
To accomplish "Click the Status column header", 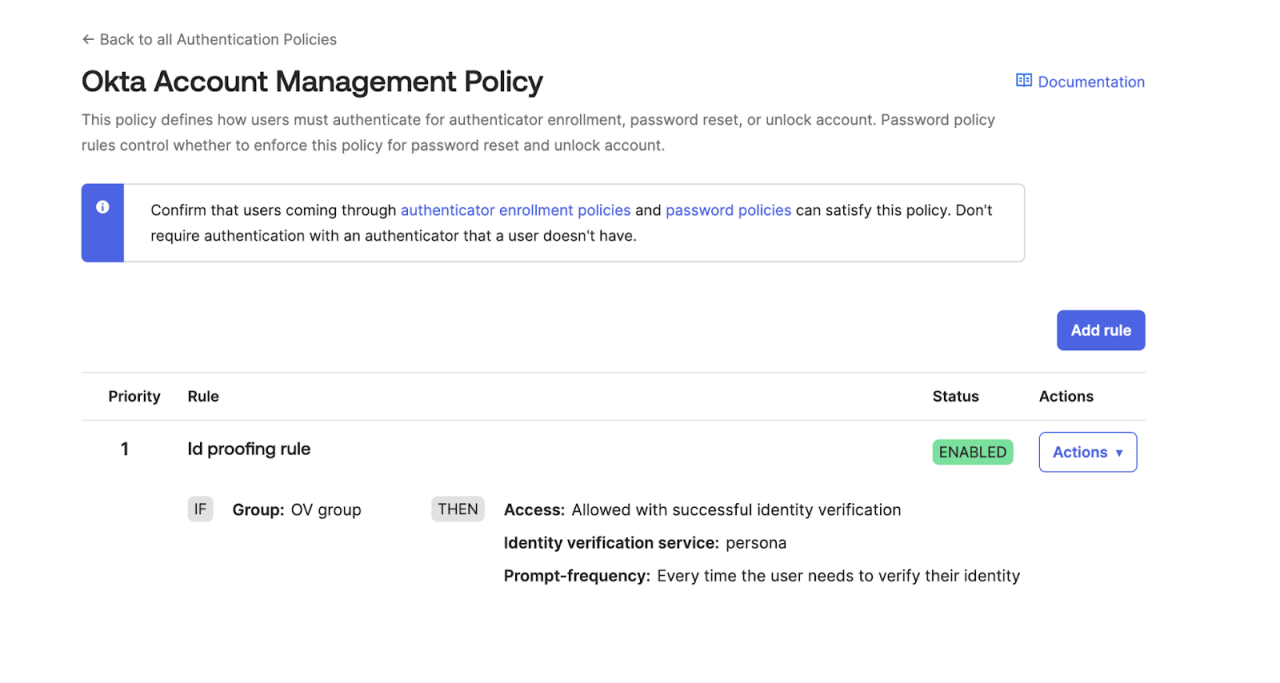I will tap(955, 396).
